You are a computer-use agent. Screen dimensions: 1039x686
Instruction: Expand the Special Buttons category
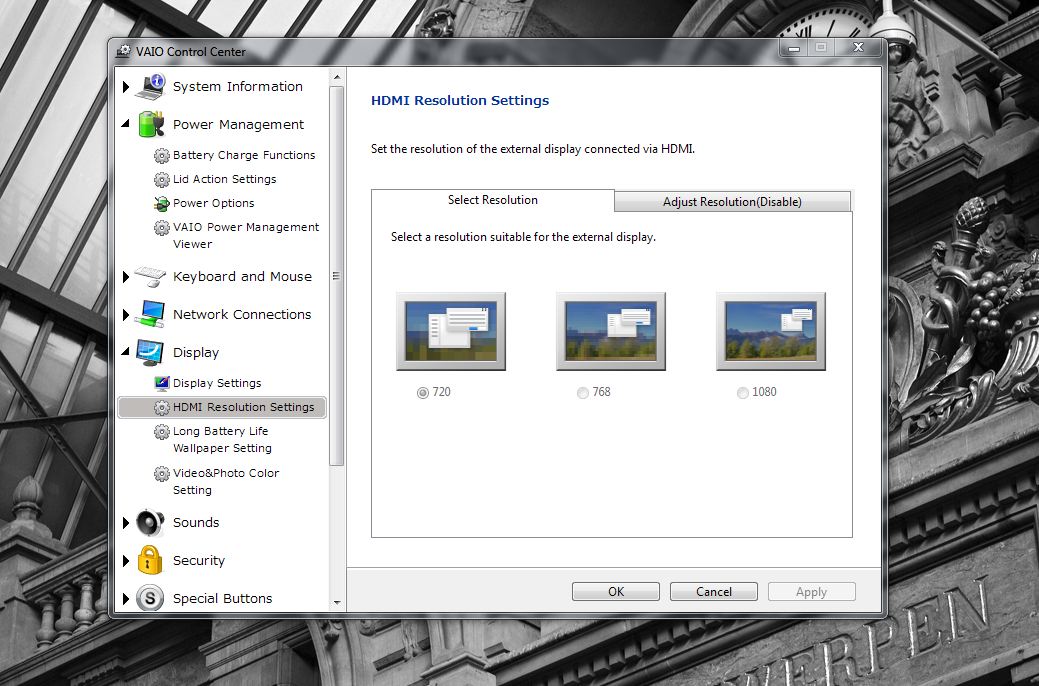point(126,598)
